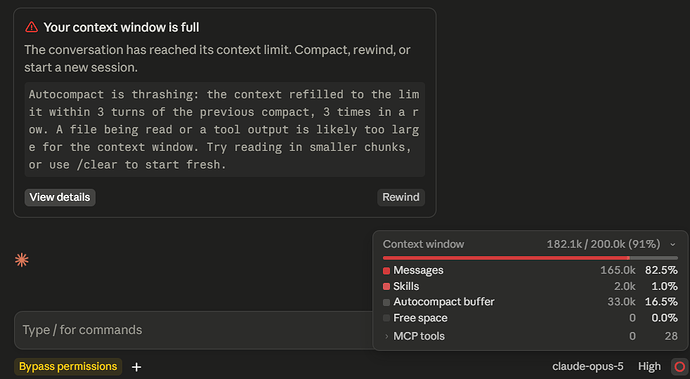Click the Free space legend square
Image resolution: width=690 pixels, height=379 pixels.
[x=386, y=318]
